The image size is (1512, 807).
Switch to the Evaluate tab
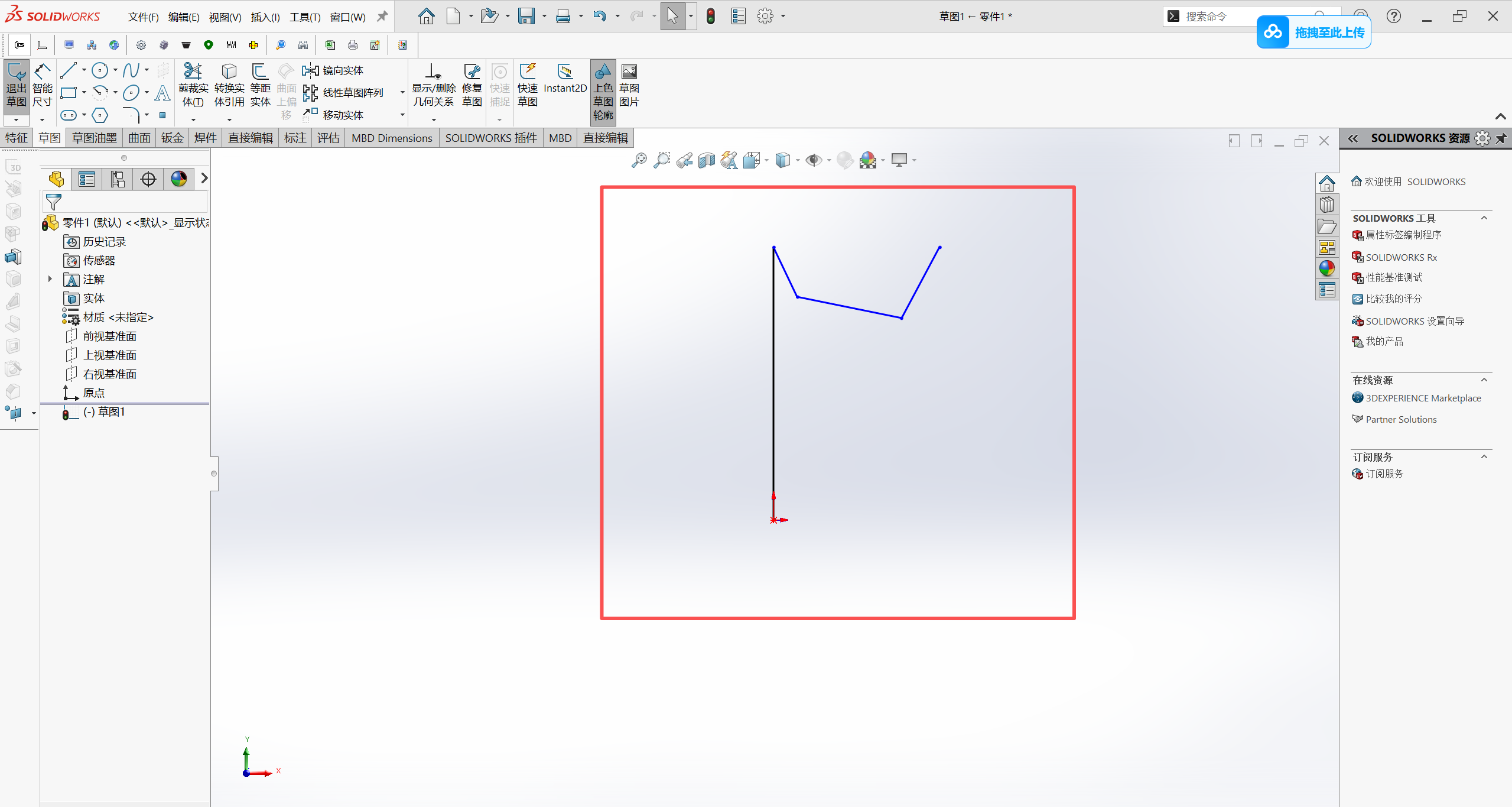pyautogui.click(x=328, y=138)
